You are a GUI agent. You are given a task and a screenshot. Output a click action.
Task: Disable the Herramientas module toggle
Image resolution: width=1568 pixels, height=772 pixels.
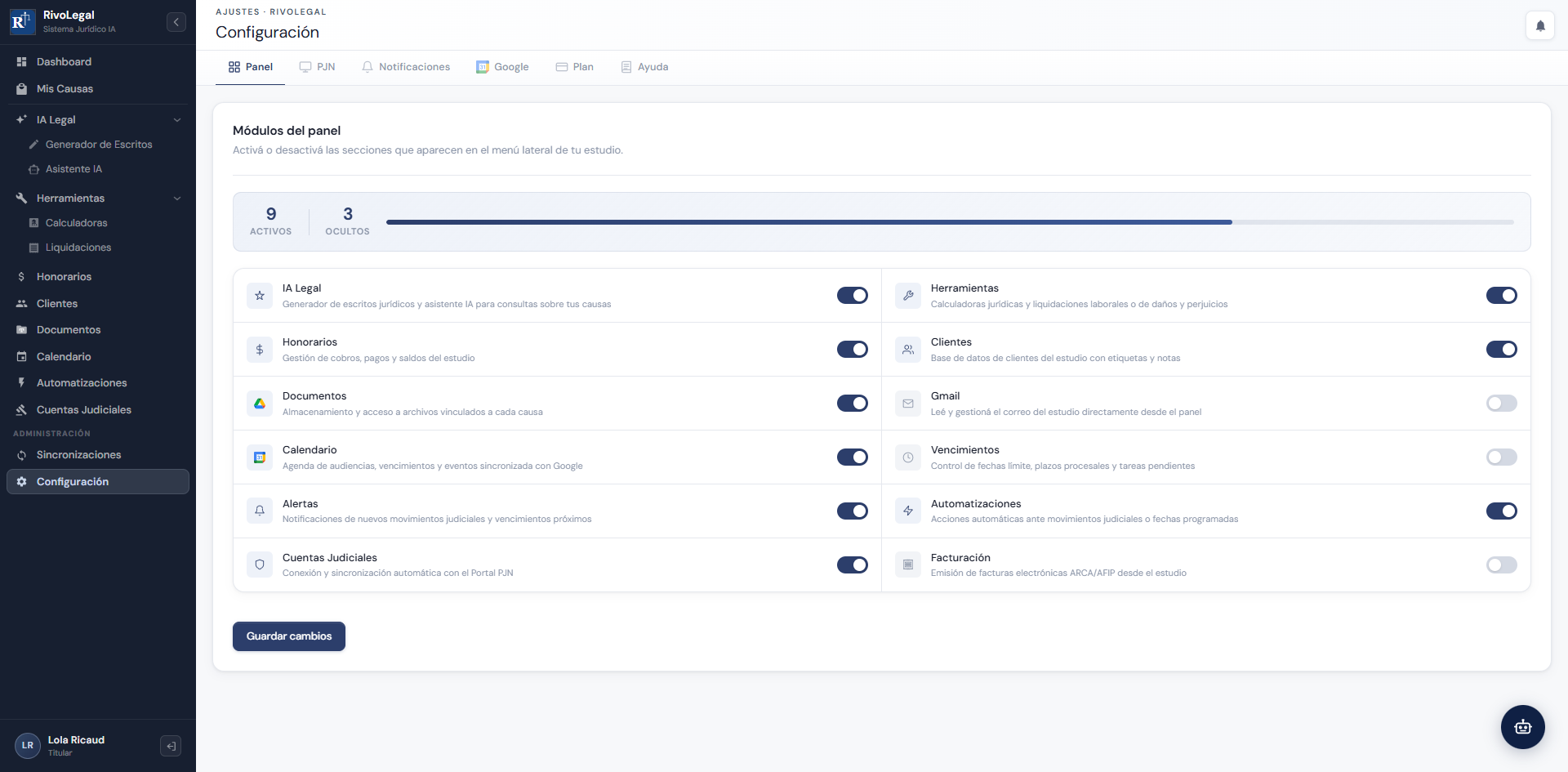(x=1502, y=296)
